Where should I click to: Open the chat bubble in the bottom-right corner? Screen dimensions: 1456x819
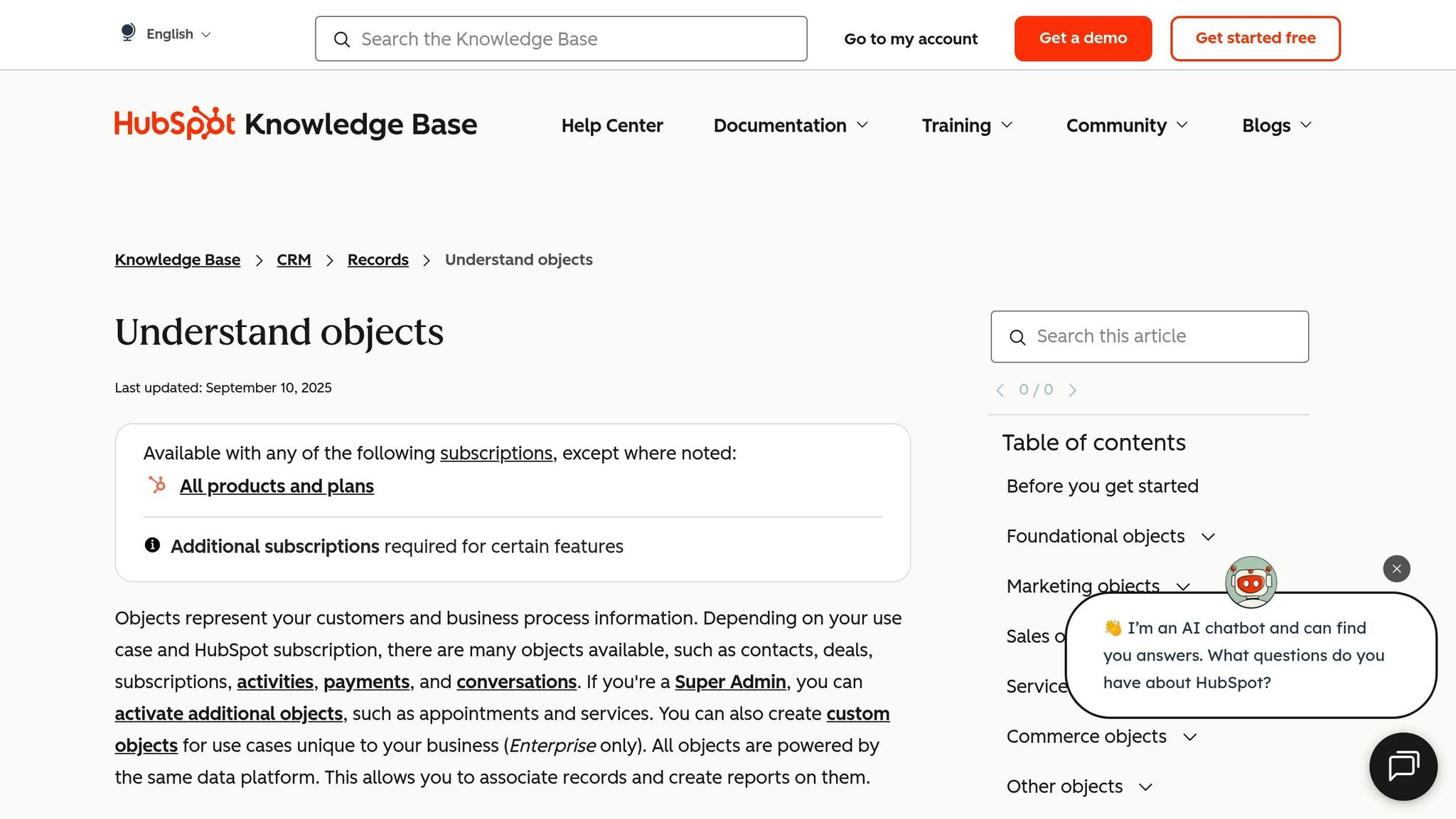coord(1403,766)
